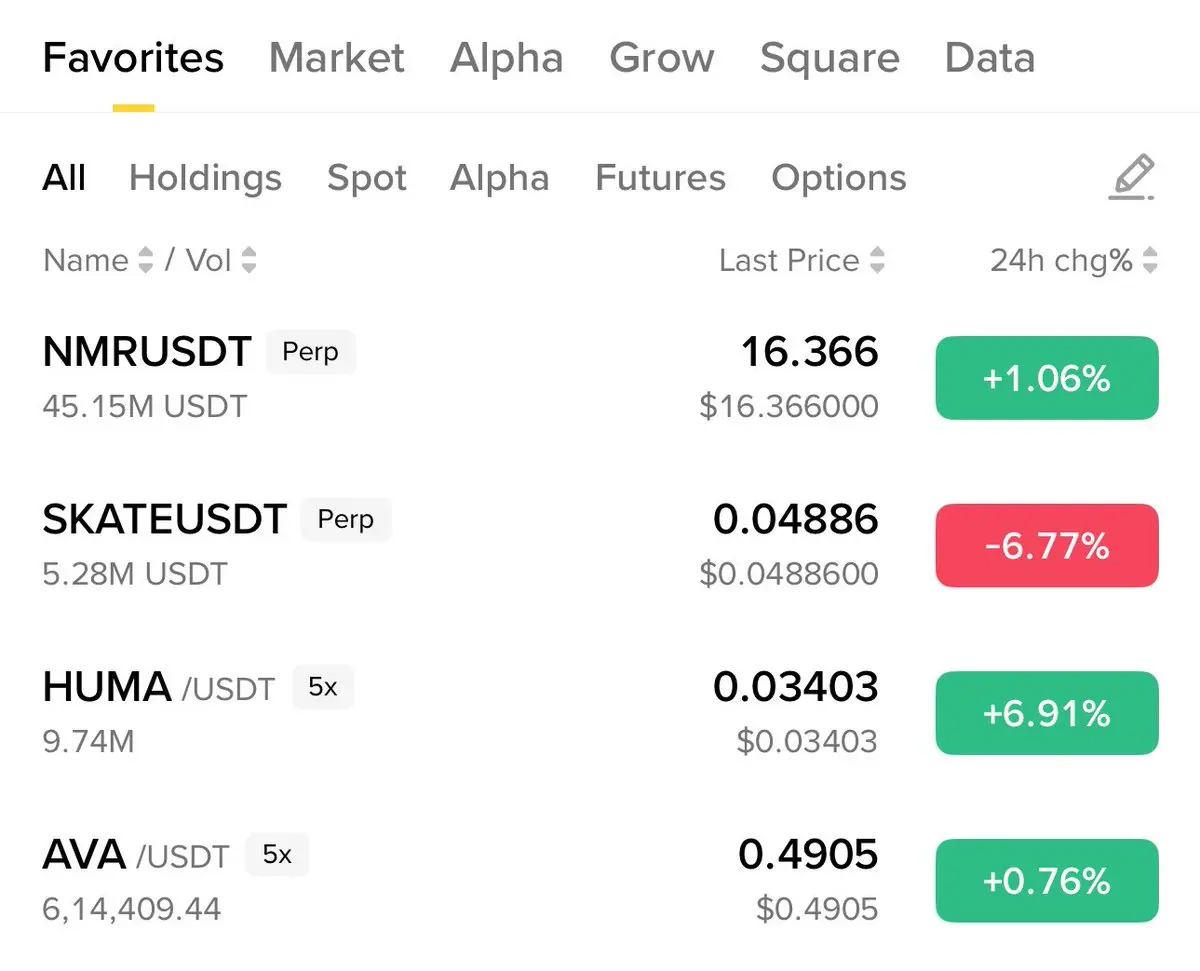The width and height of the screenshot is (1200, 971).
Task: Tap the edit pencil icon
Action: pyautogui.click(x=1132, y=178)
